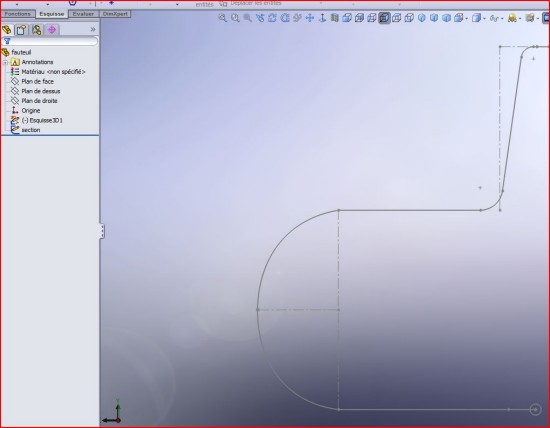
Task: Select the fauteuil part root item
Action: click(21, 52)
